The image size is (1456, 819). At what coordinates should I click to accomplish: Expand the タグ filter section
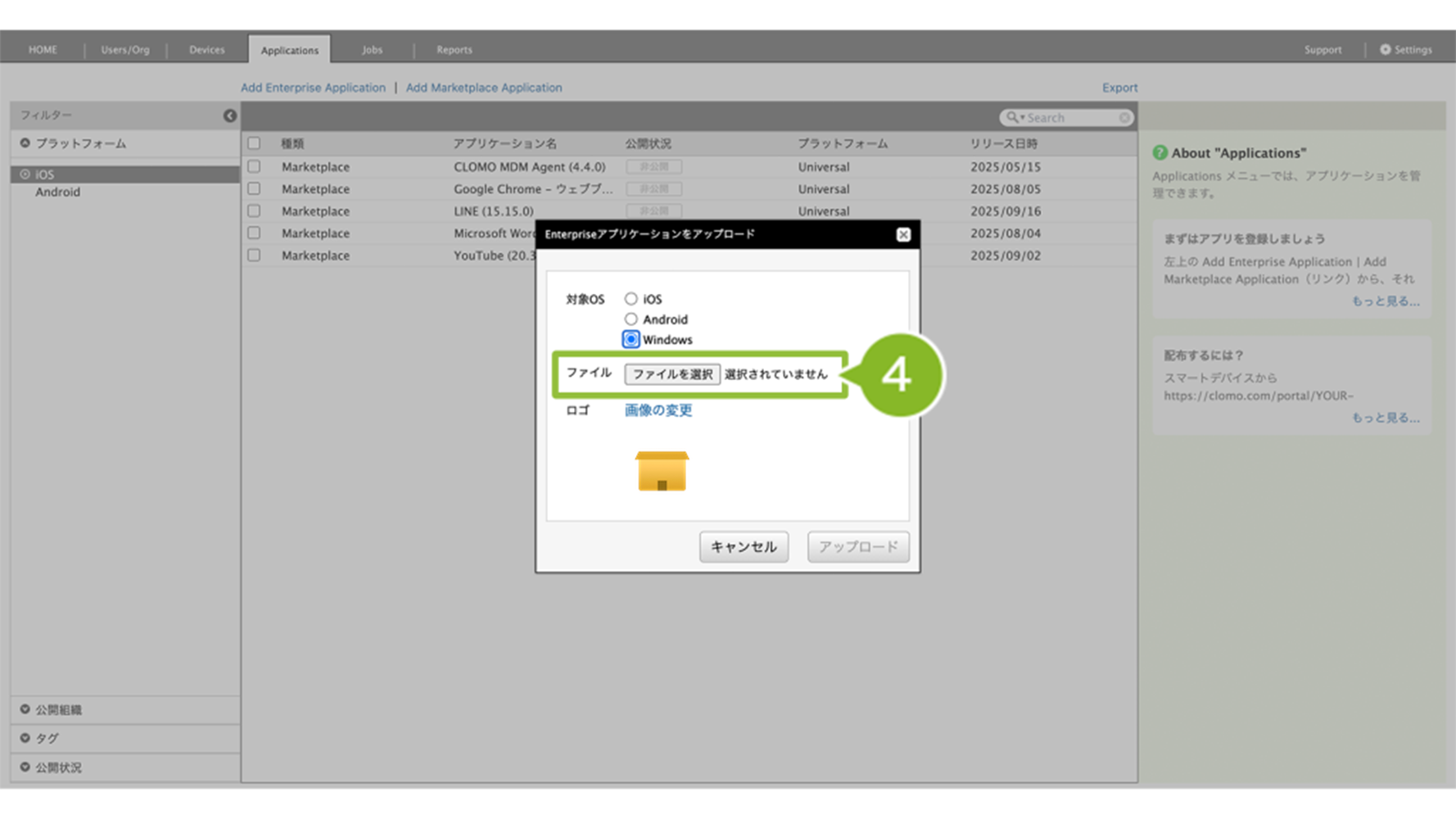pos(25,738)
